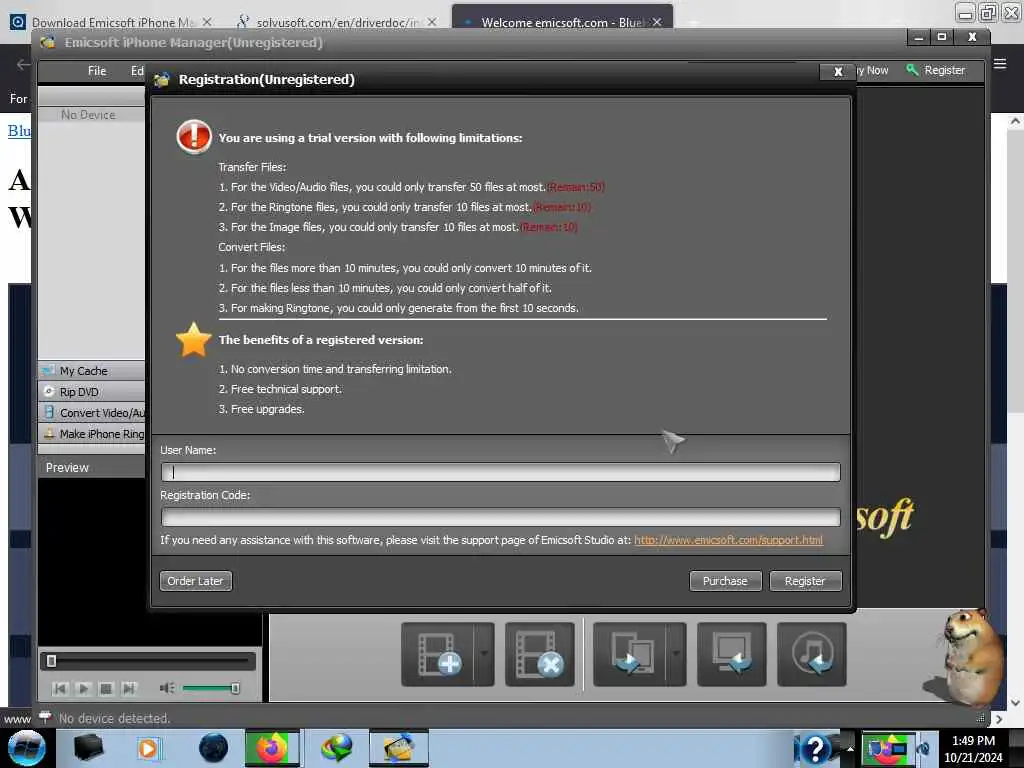Click the No Device entry

[89, 115]
